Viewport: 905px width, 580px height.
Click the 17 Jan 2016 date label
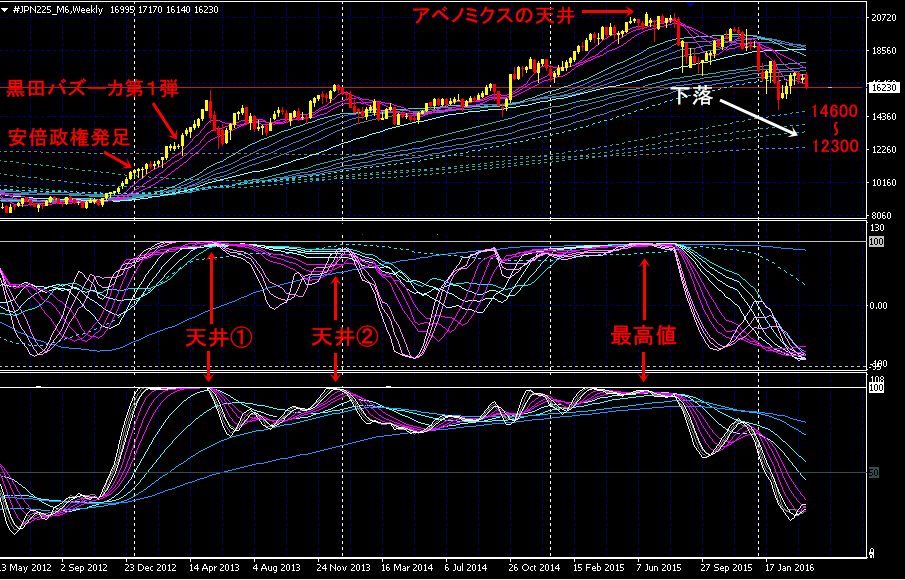click(x=790, y=567)
